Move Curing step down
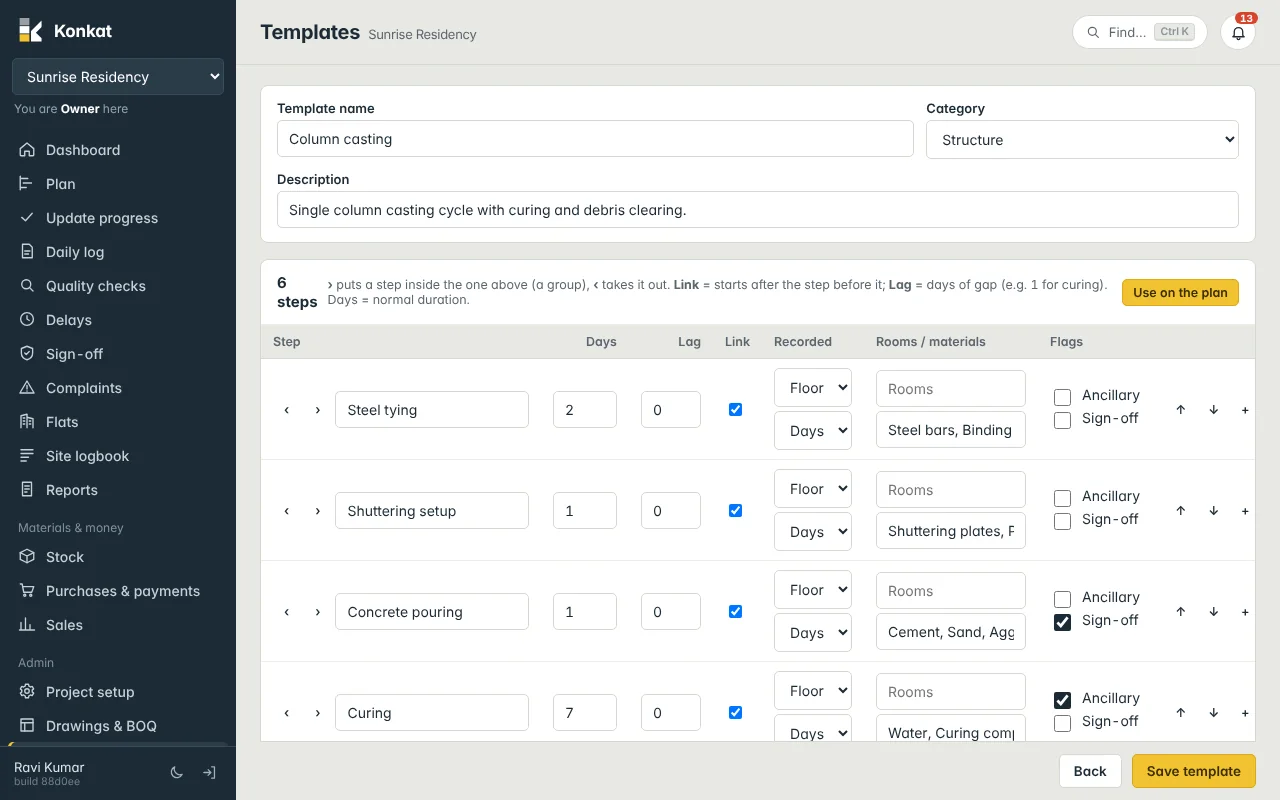This screenshot has height=800, width=1280. 1214,713
